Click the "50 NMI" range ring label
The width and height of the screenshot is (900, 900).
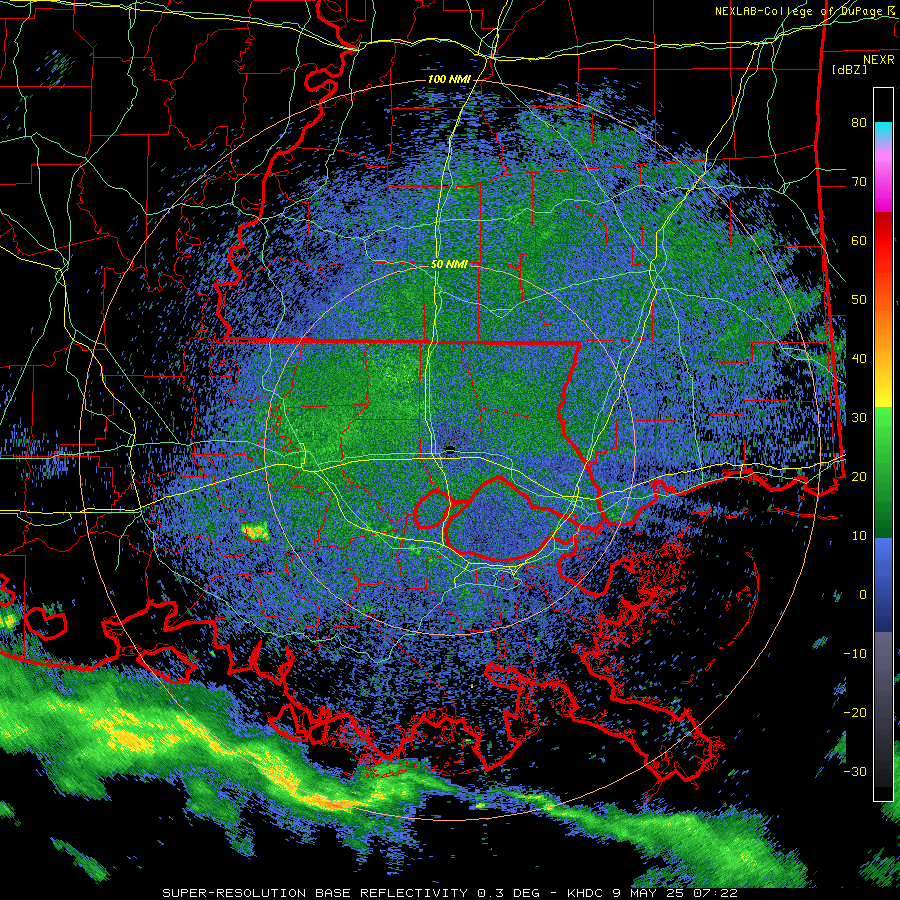(x=449, y=264)
